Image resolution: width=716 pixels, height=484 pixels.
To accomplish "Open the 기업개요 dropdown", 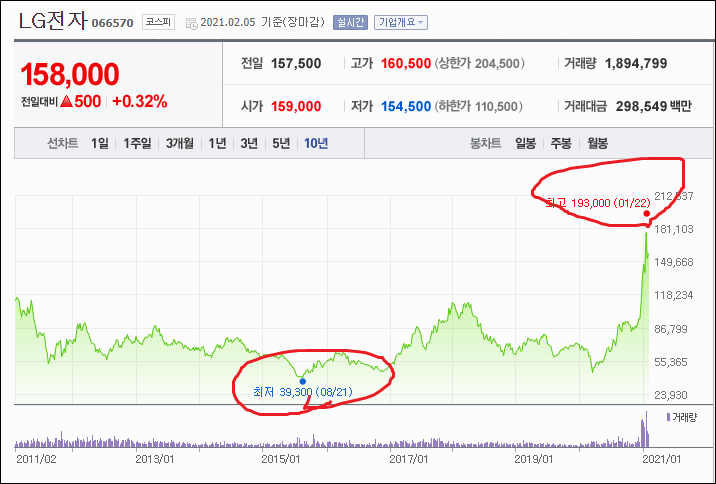I will 400,22.
